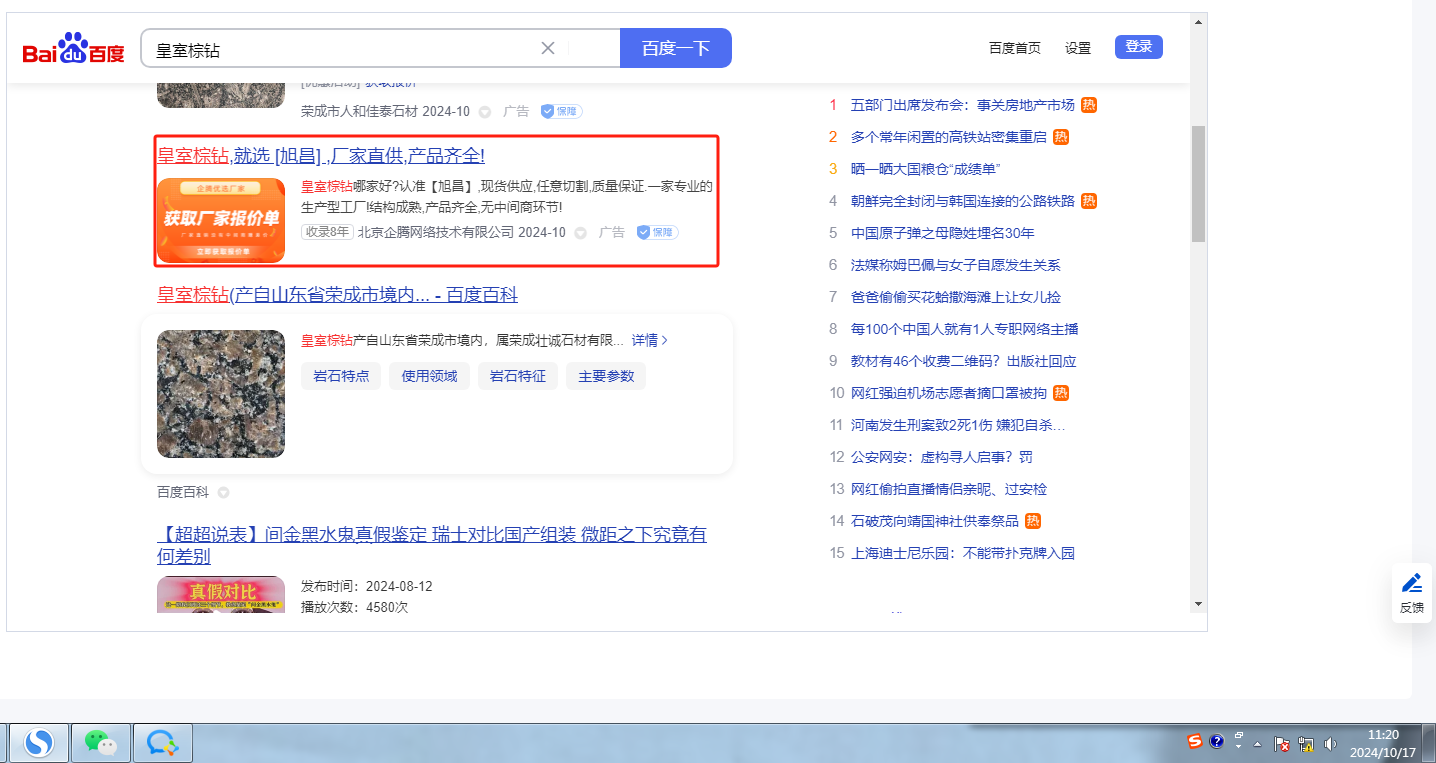Open hot search 五部门出席发布会：事关房地产市场
Viewport: 1436px width, 763px height.
pos(962,105)
